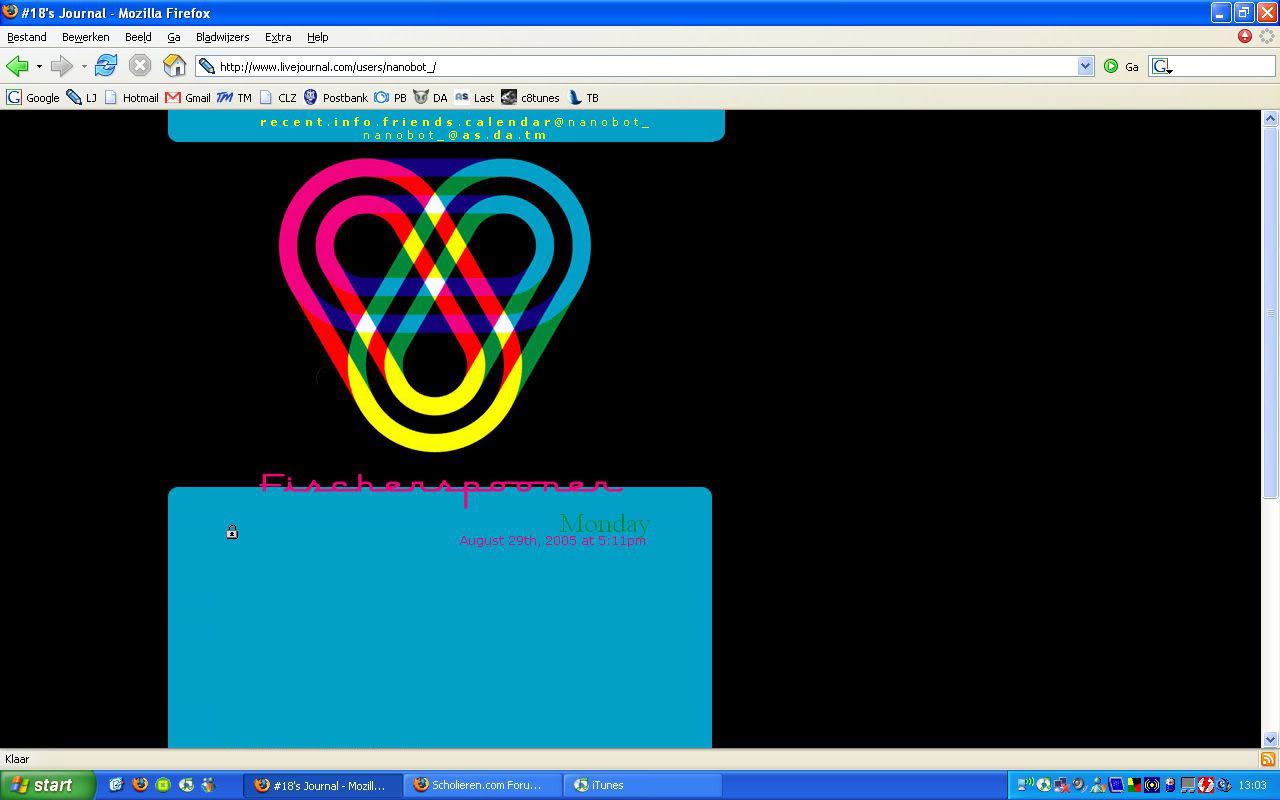Viewport: 1280px width, 800px height.
Task: Click the grey Forward arrow button
Action: click(62, 67)
